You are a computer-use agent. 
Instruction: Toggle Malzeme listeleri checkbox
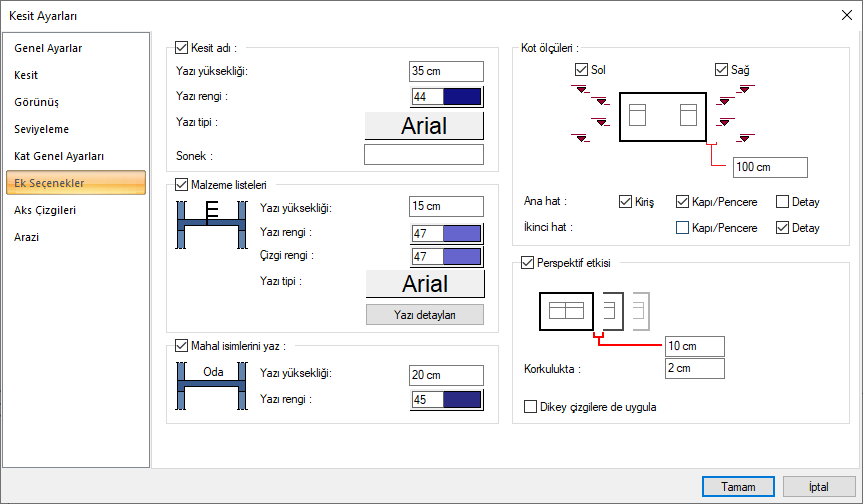click(x=182, y=185)
